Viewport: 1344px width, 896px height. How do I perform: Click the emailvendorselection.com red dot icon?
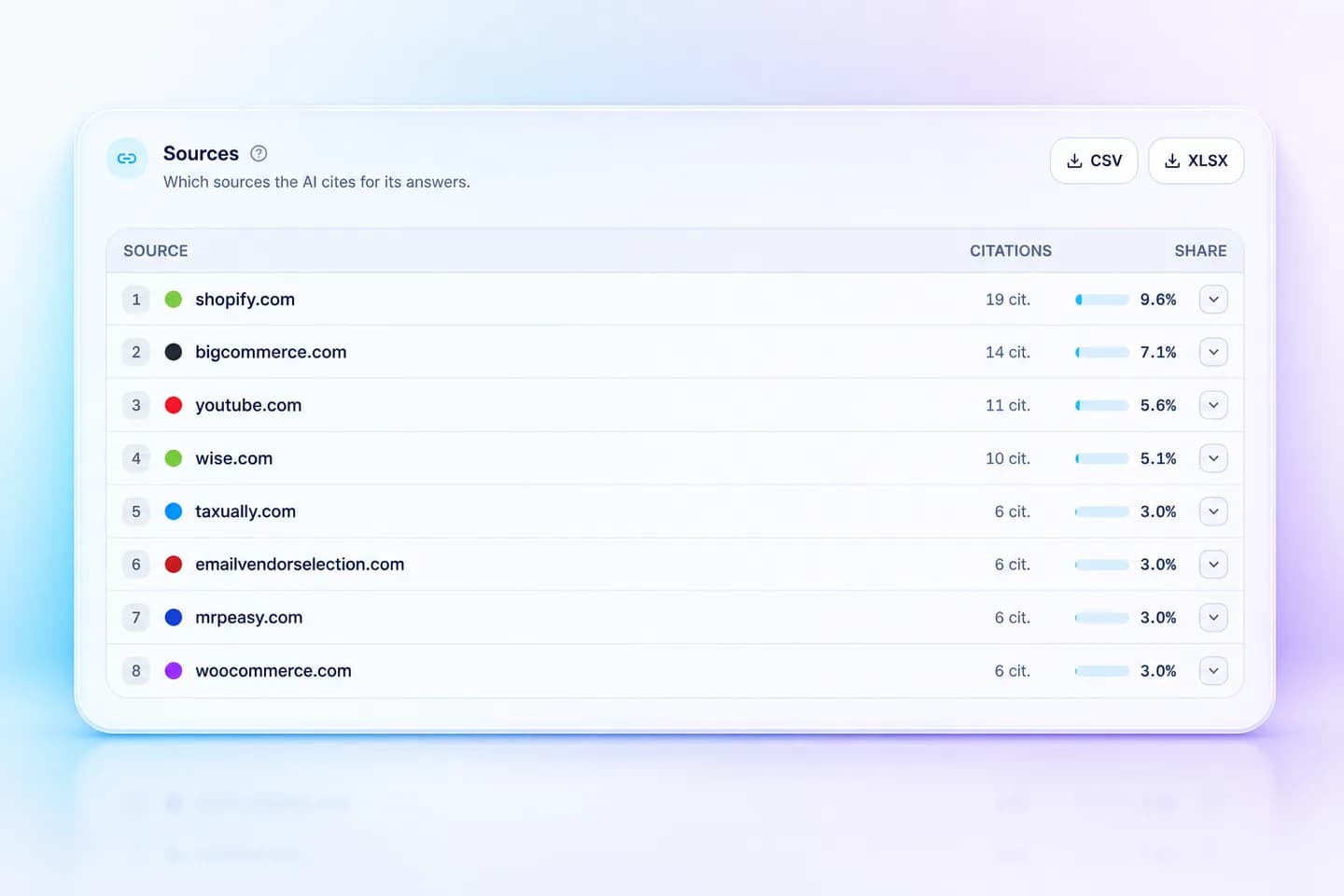tap(174, 565)
